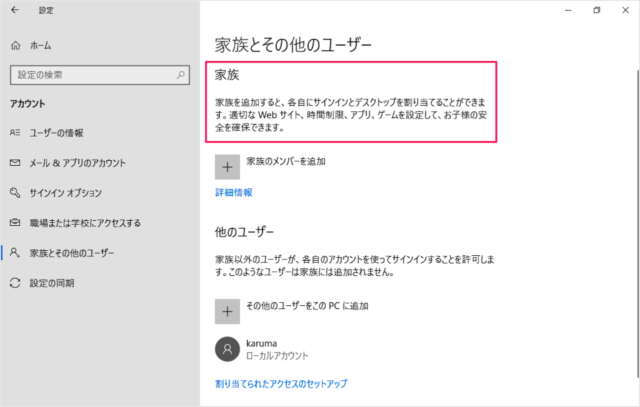
Task: Click the back arrow in Settings header
Action: 15,11
